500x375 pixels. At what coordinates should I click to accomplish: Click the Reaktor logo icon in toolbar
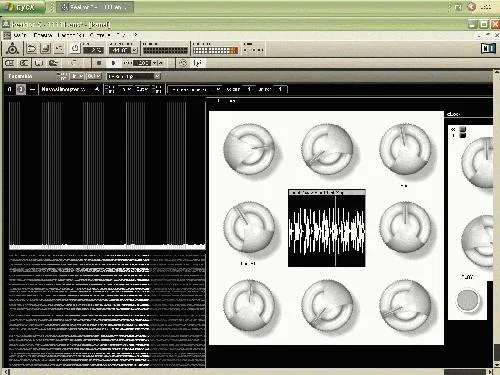[x=12, y=49]
